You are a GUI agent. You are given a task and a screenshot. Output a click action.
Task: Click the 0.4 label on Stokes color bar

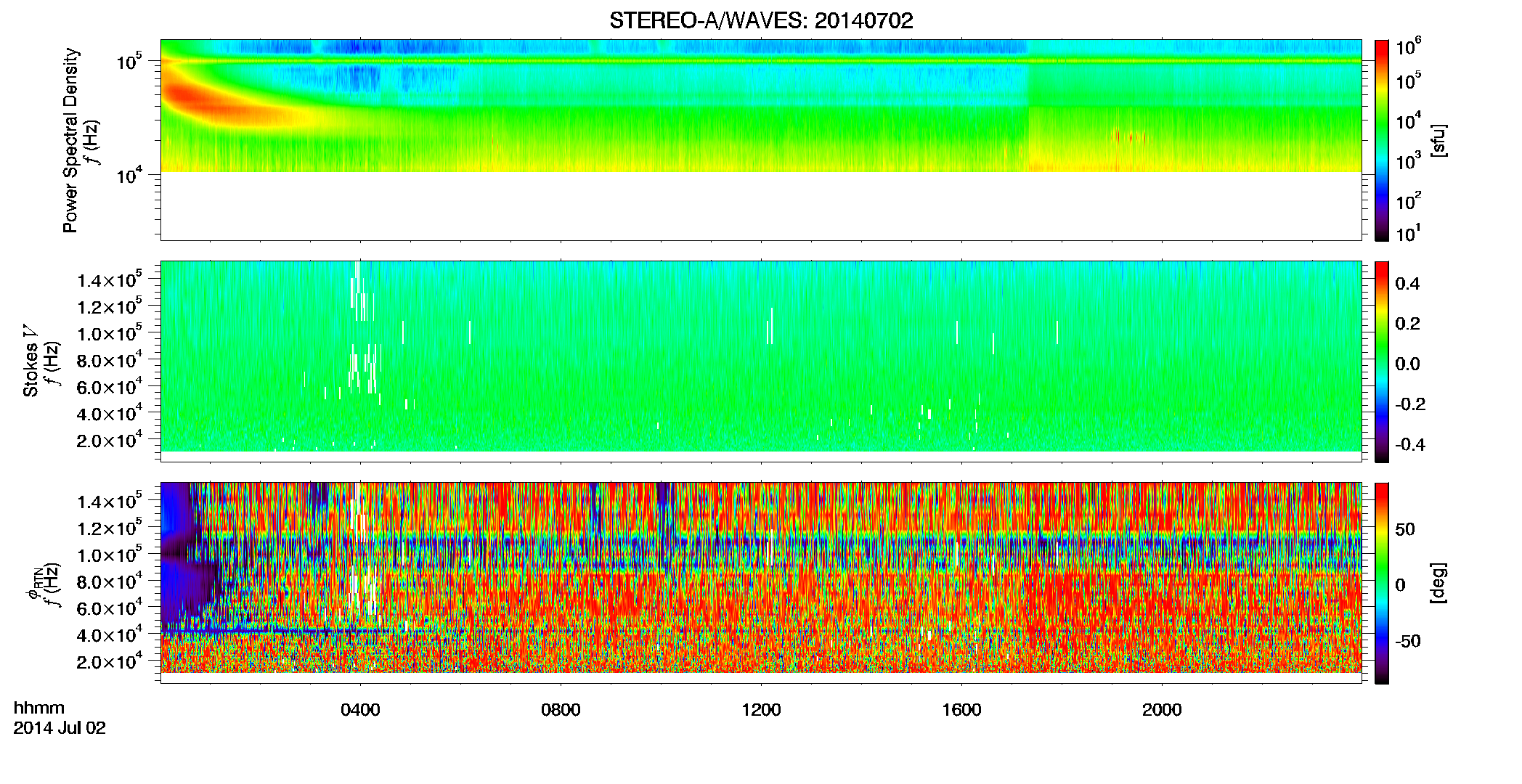pyautogui.click(x=1407, y=284)
